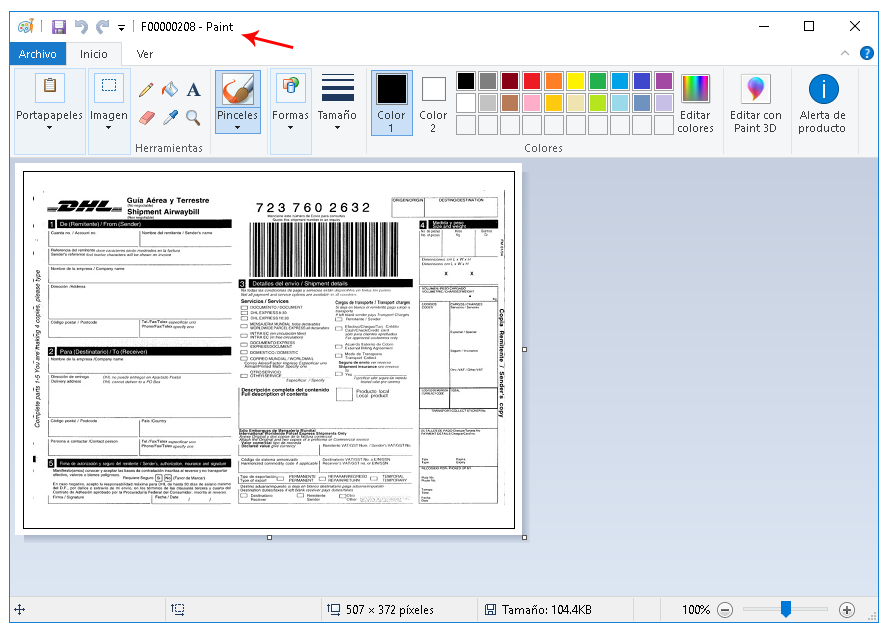Open the Formas shapes icon
This screenshot has width=886, height=628.
tap(290, 86)
